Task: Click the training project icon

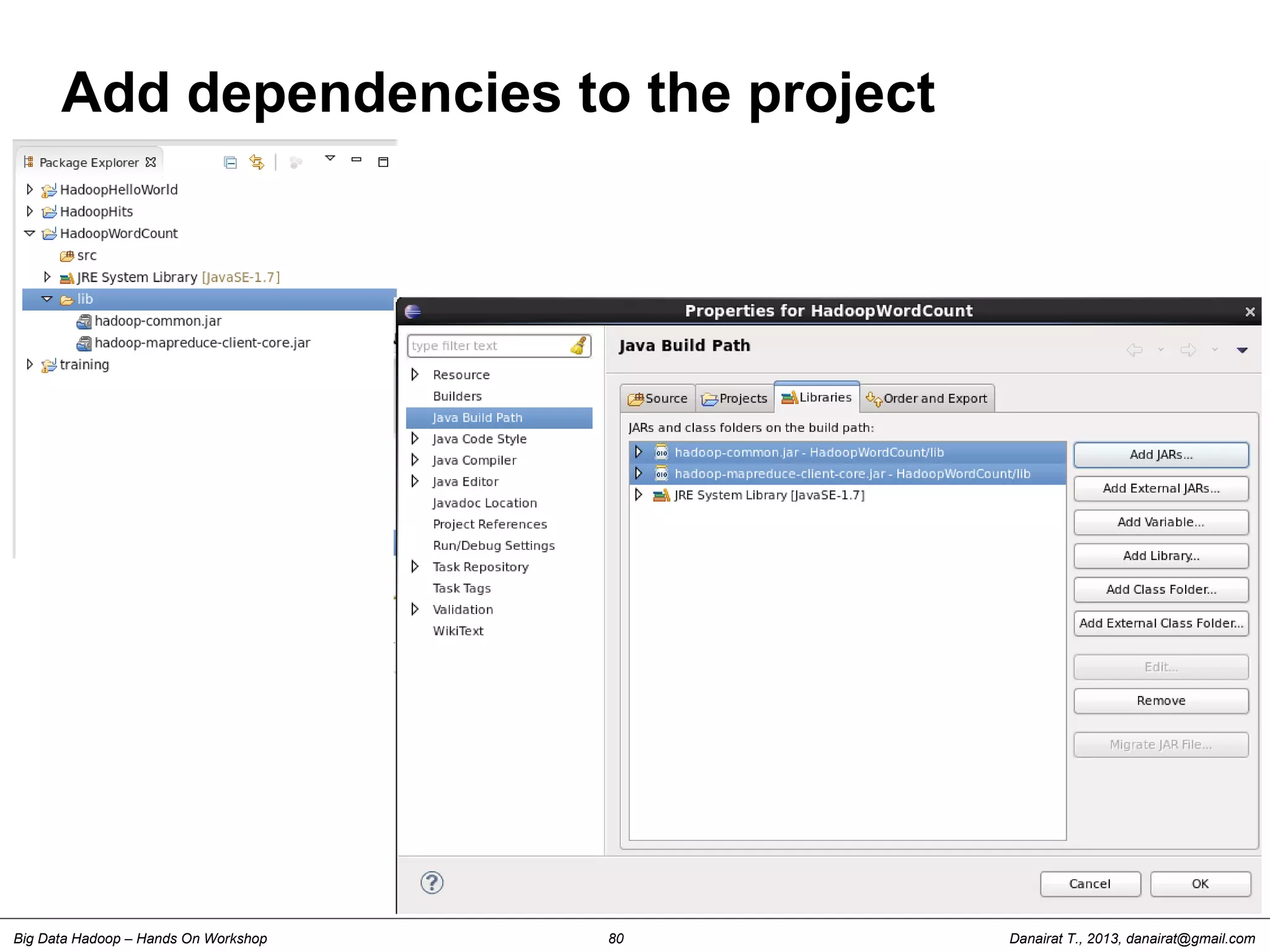Action: coord(49,365)
